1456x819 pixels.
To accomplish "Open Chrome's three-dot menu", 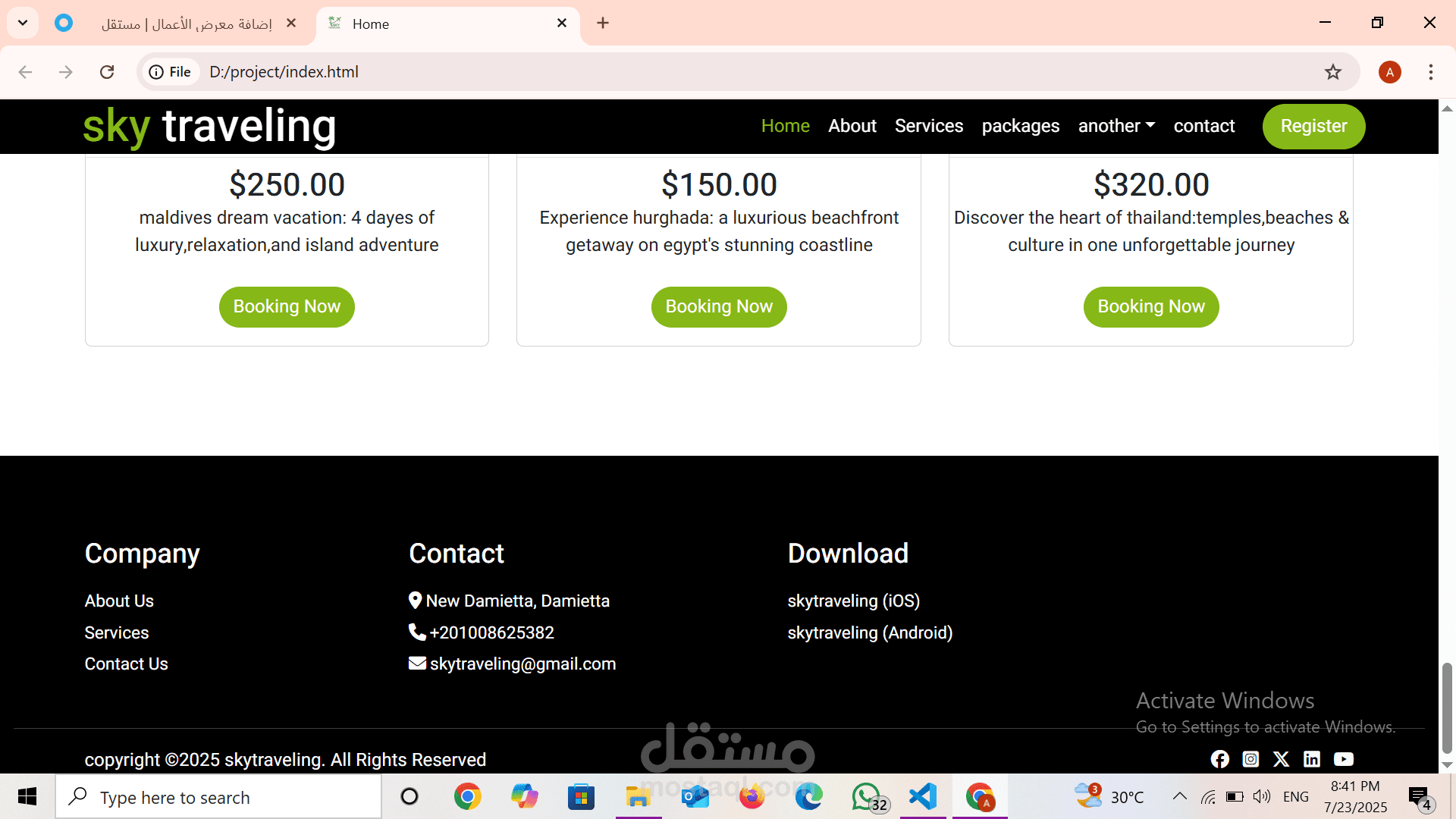I will [1430, 72].
